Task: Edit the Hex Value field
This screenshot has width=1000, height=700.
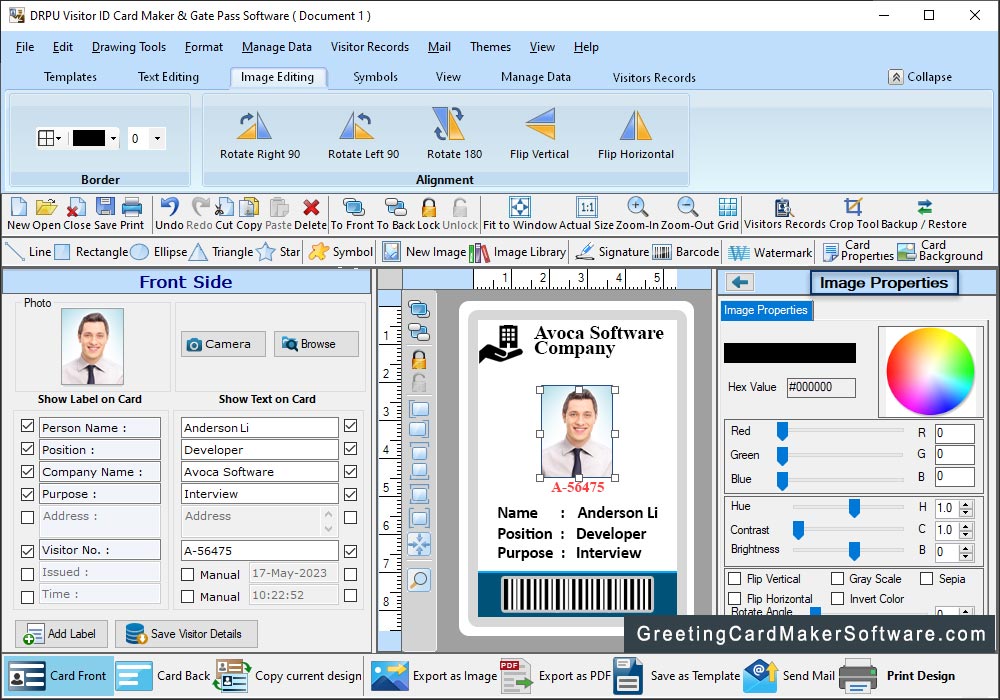Action: pyautogui.click(x=821, y=387)
